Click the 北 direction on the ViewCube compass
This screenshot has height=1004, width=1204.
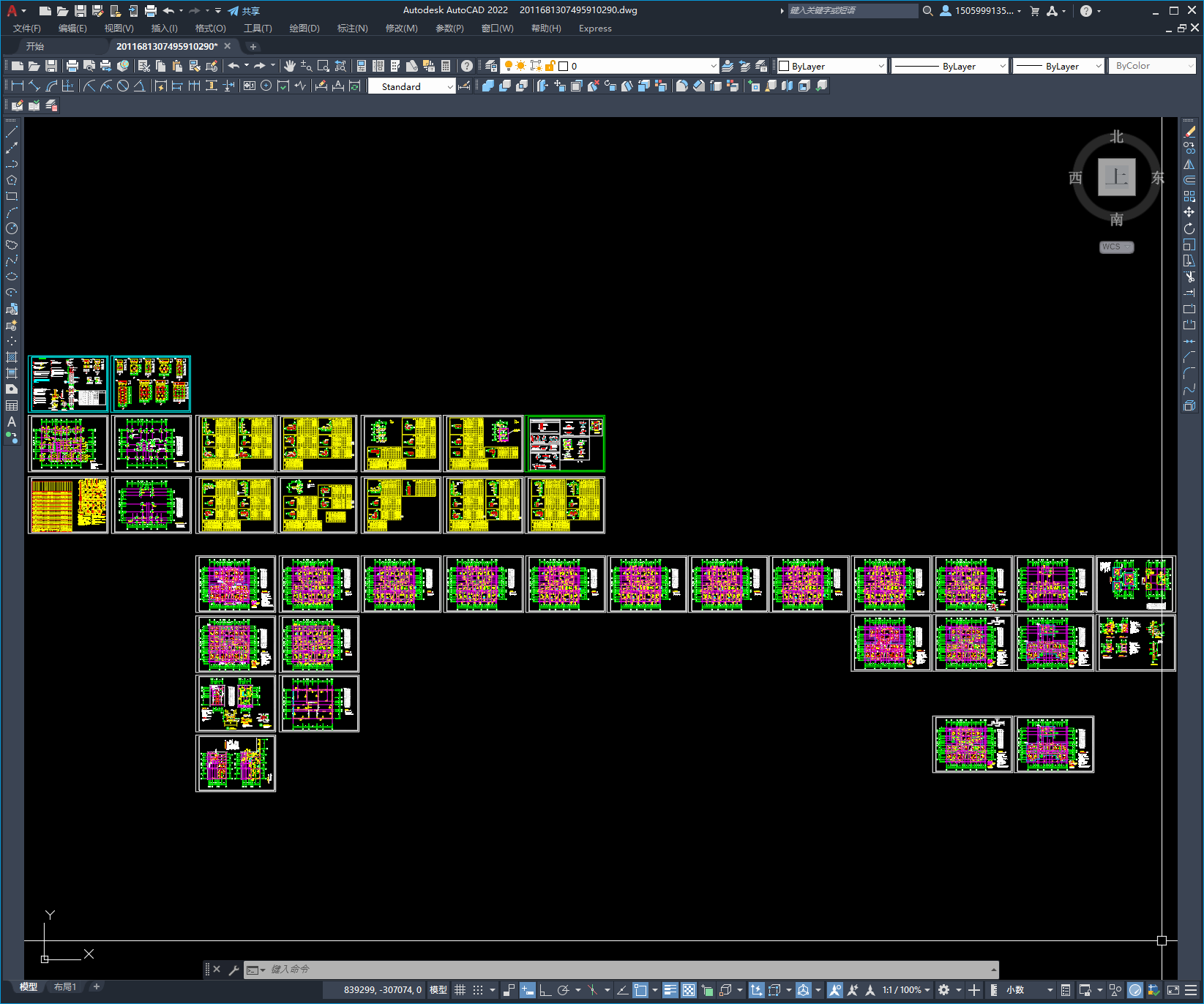tap(1116, 137)
